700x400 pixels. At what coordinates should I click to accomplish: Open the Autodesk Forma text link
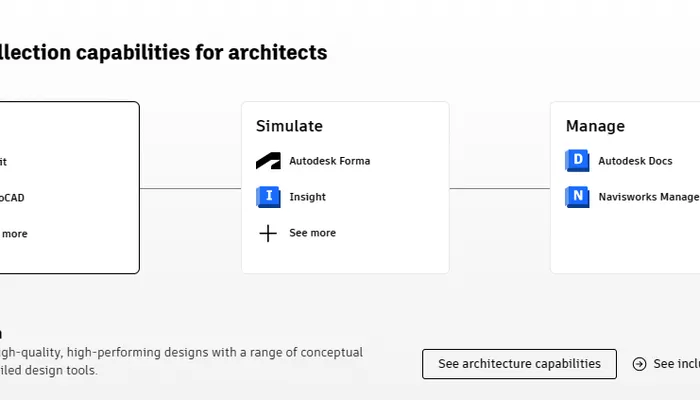pyautogui.click(x=329, y=161)
